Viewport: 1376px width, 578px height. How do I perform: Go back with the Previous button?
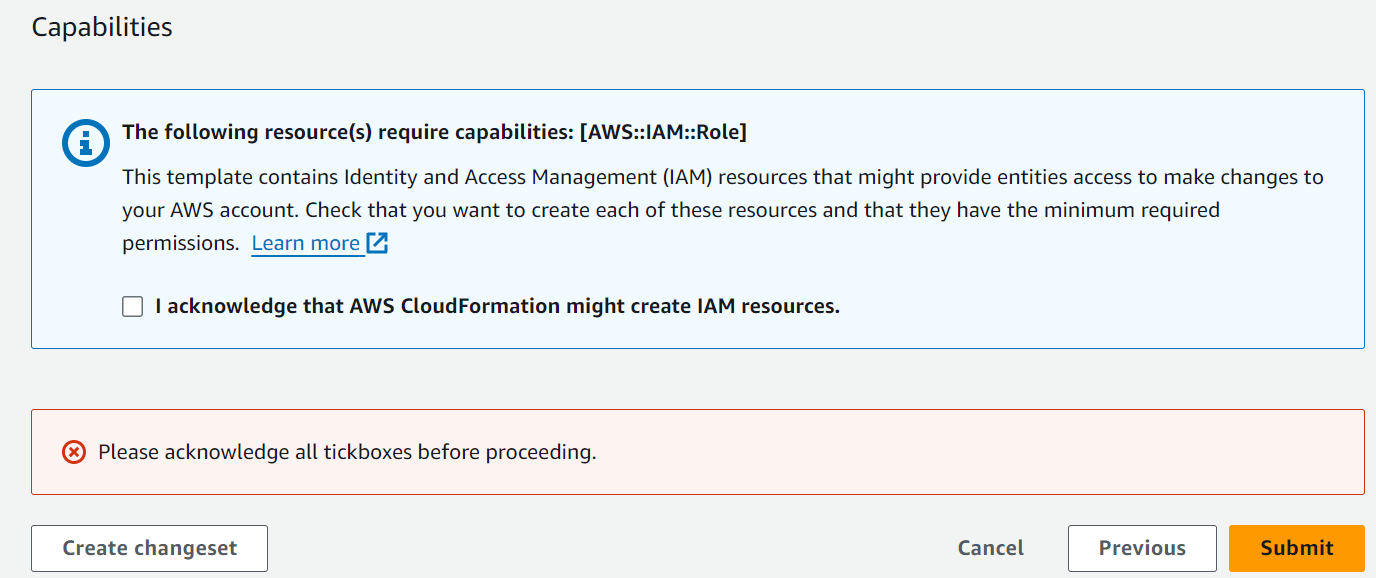tap(1142, 548)
